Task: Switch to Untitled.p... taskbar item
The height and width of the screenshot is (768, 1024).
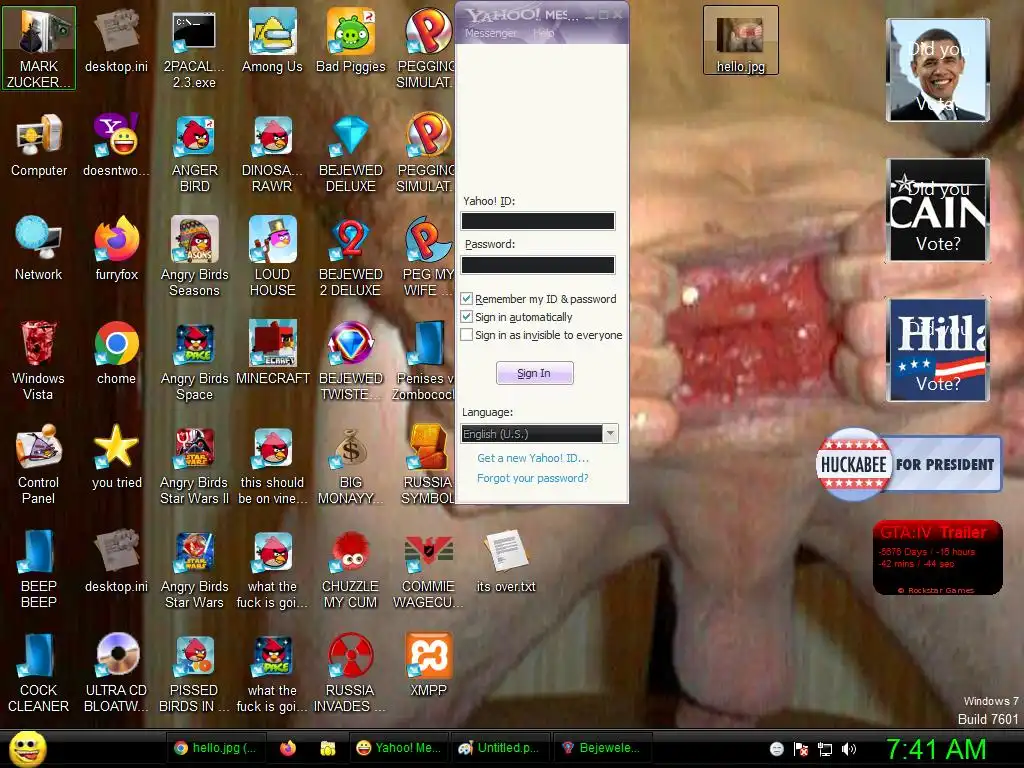Action: pyautogui.click(x=500, y=748)
